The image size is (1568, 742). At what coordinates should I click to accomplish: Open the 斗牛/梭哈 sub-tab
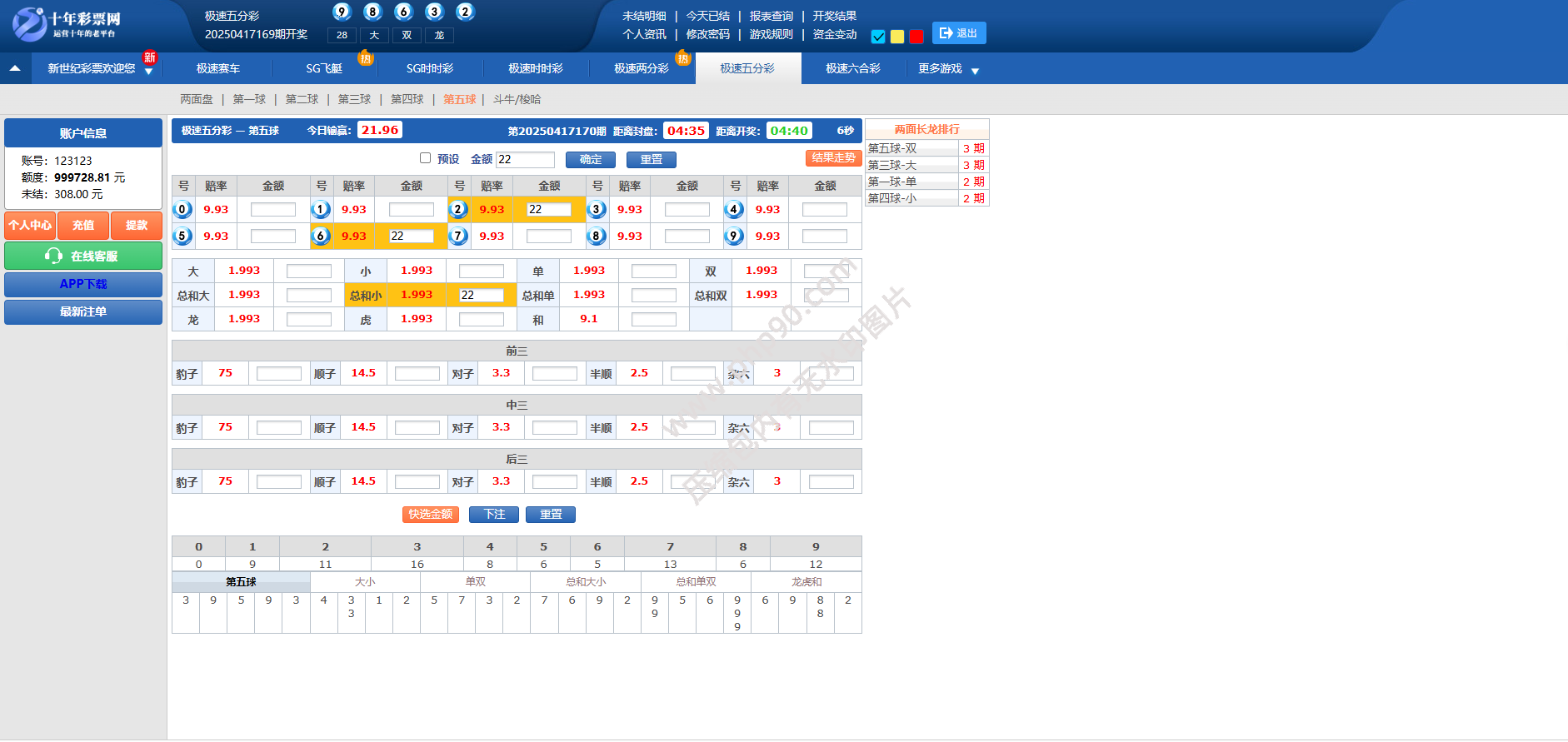(517, 99)
